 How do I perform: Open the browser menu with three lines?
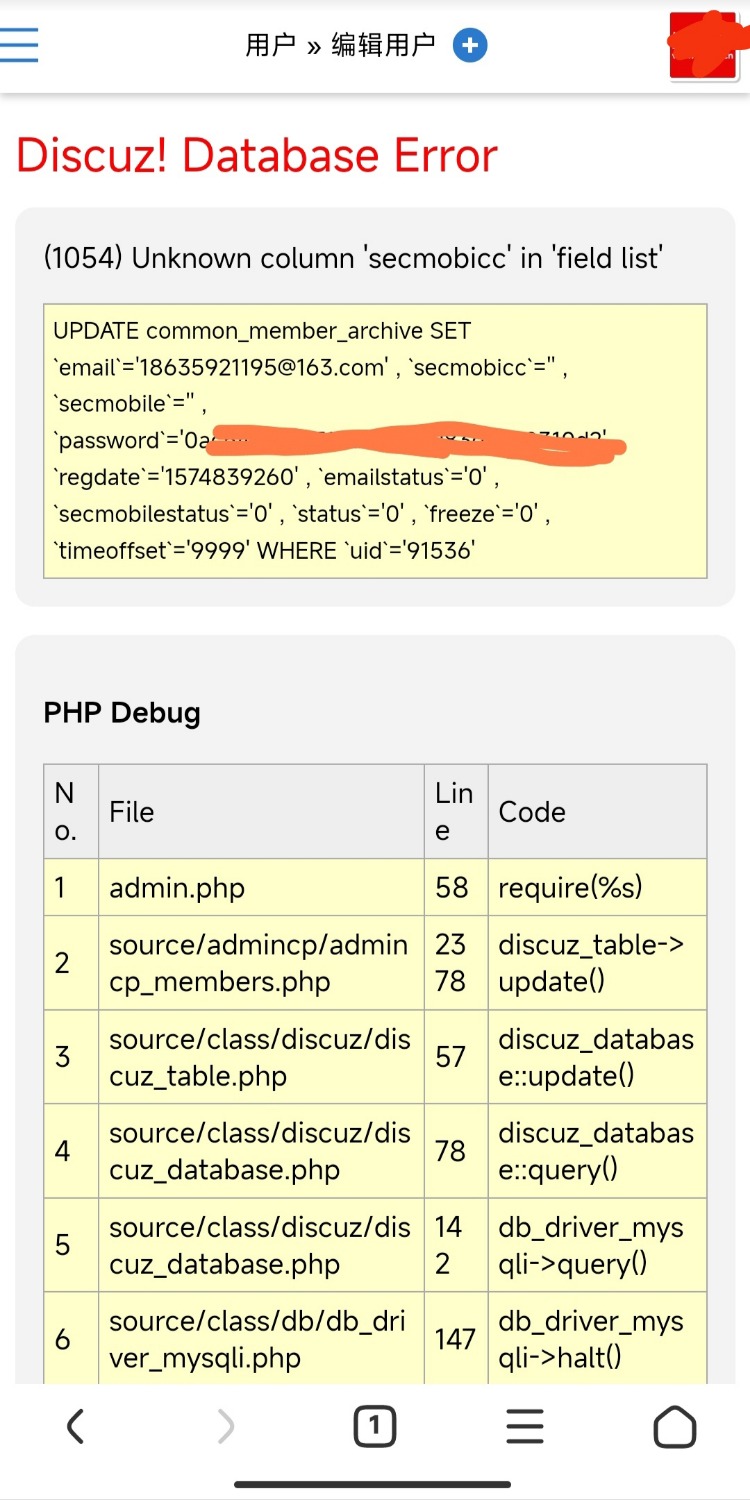point(524,1426)
